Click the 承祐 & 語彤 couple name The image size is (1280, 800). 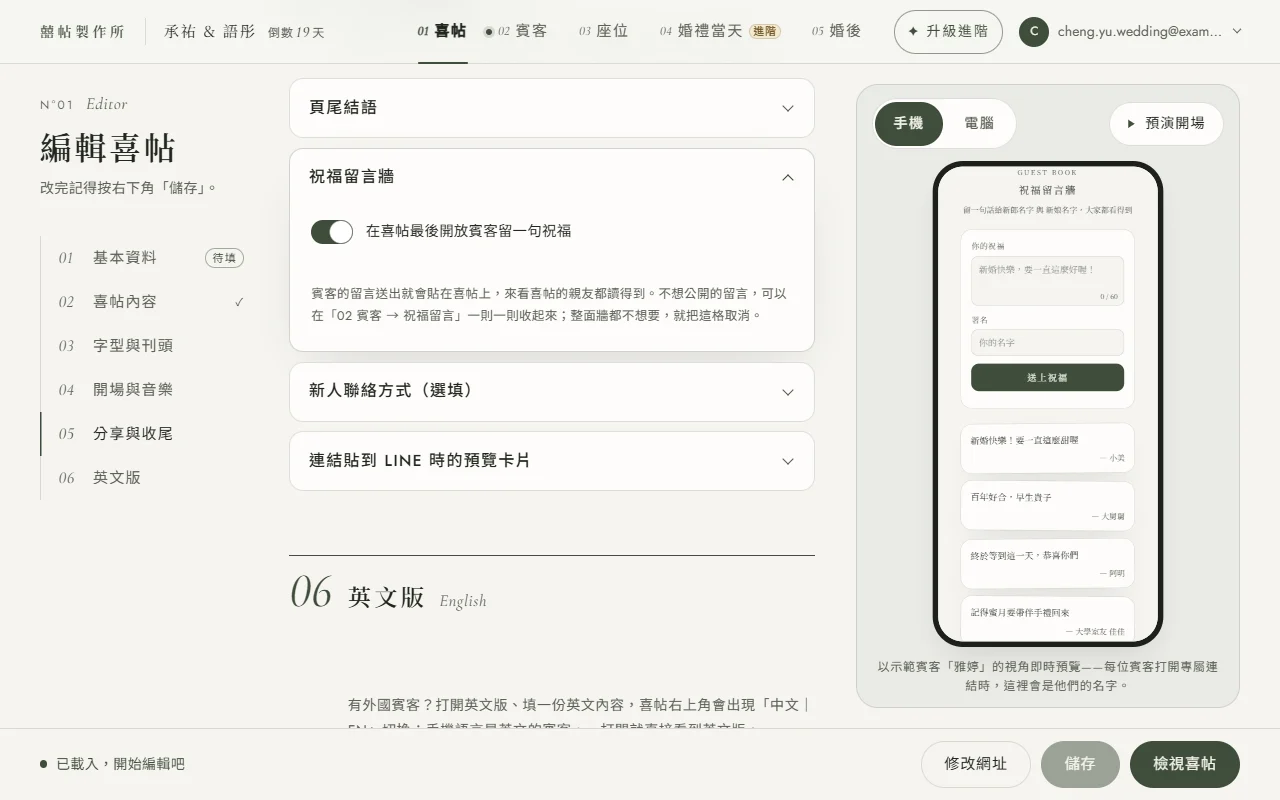(210, 31)
